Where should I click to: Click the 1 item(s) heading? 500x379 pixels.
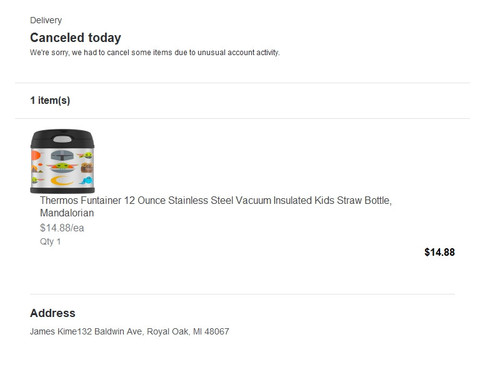pyautogui.click(x=50, y=100)
